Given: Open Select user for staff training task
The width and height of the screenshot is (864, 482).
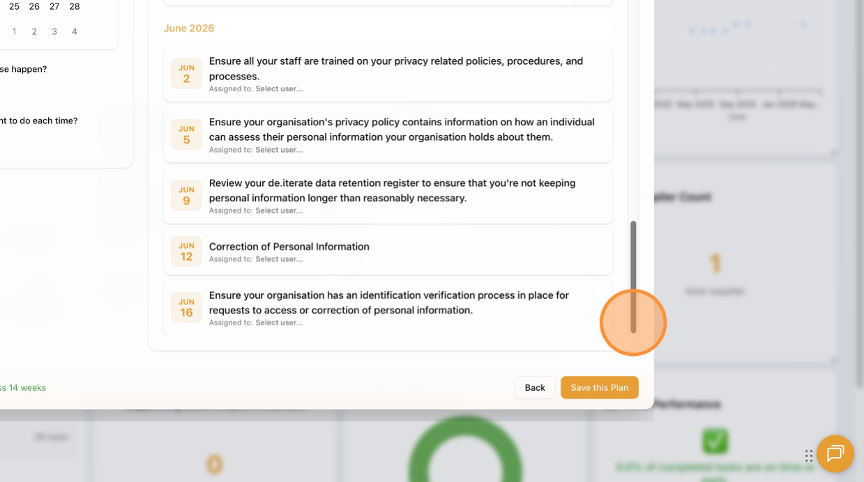Looking at the screenshot, I should point(279,88).
